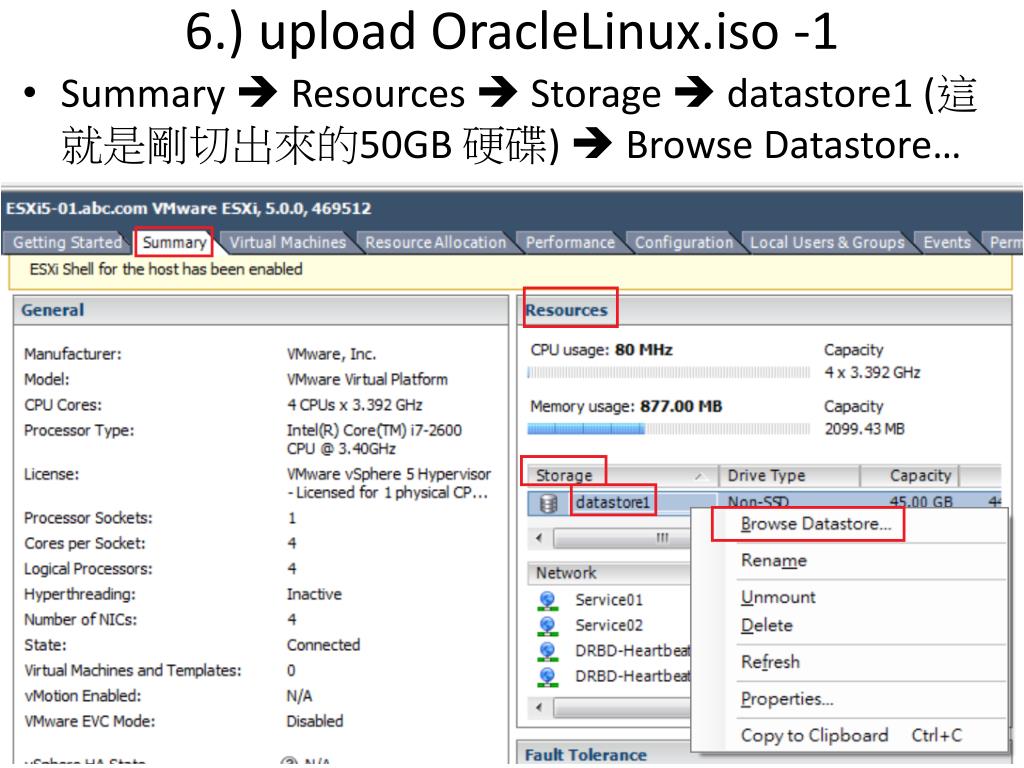Screen dimensions: 1024x768
Task: Choose Copy to Clipboard menu item
Action: [851, 735]
